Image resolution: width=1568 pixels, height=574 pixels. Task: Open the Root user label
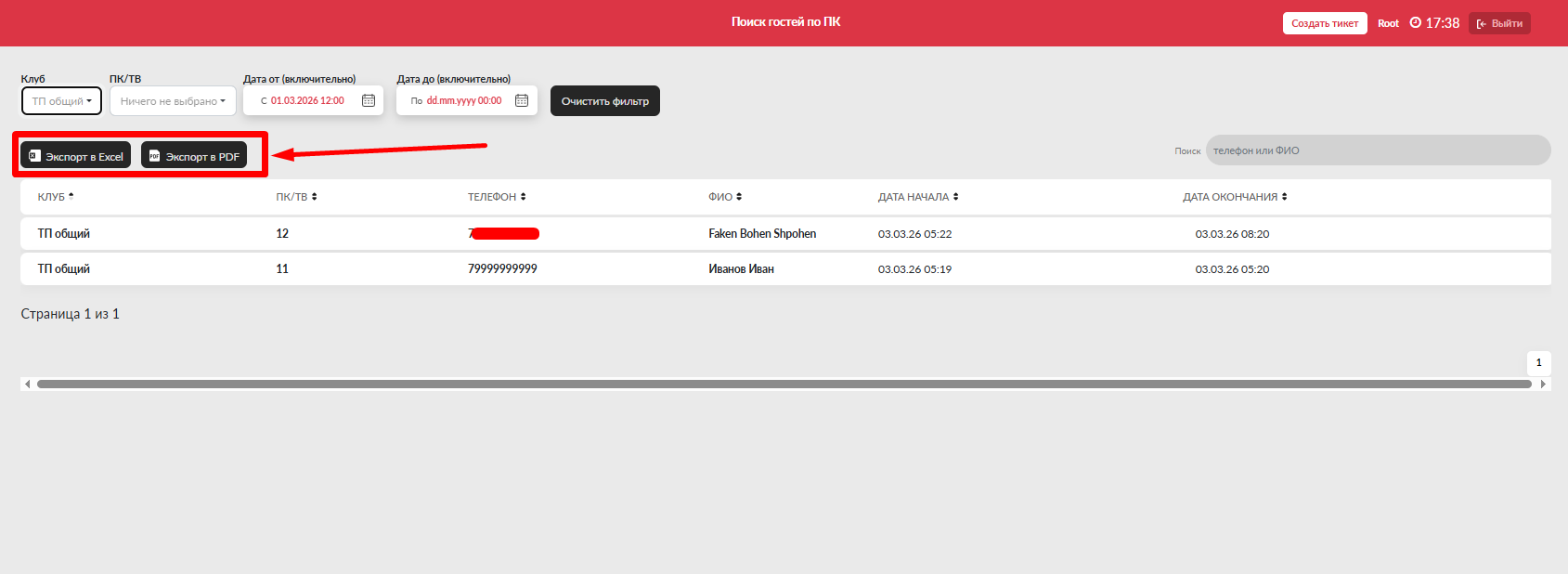pyautogui.click(x=1388, y=23)
